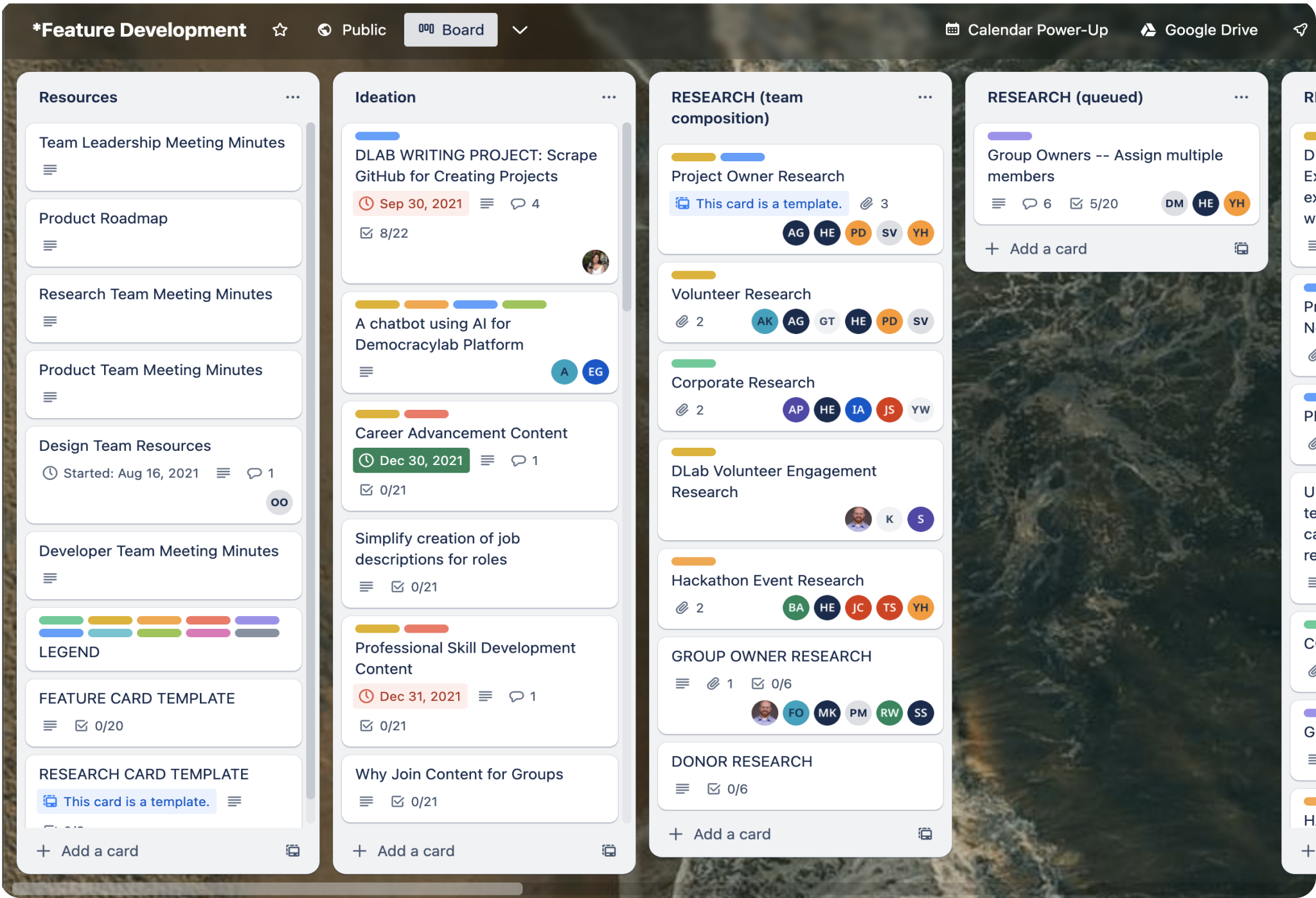
Task: Click the HE member avatar on Volunteer Research
Action: [x=858, y=321]
